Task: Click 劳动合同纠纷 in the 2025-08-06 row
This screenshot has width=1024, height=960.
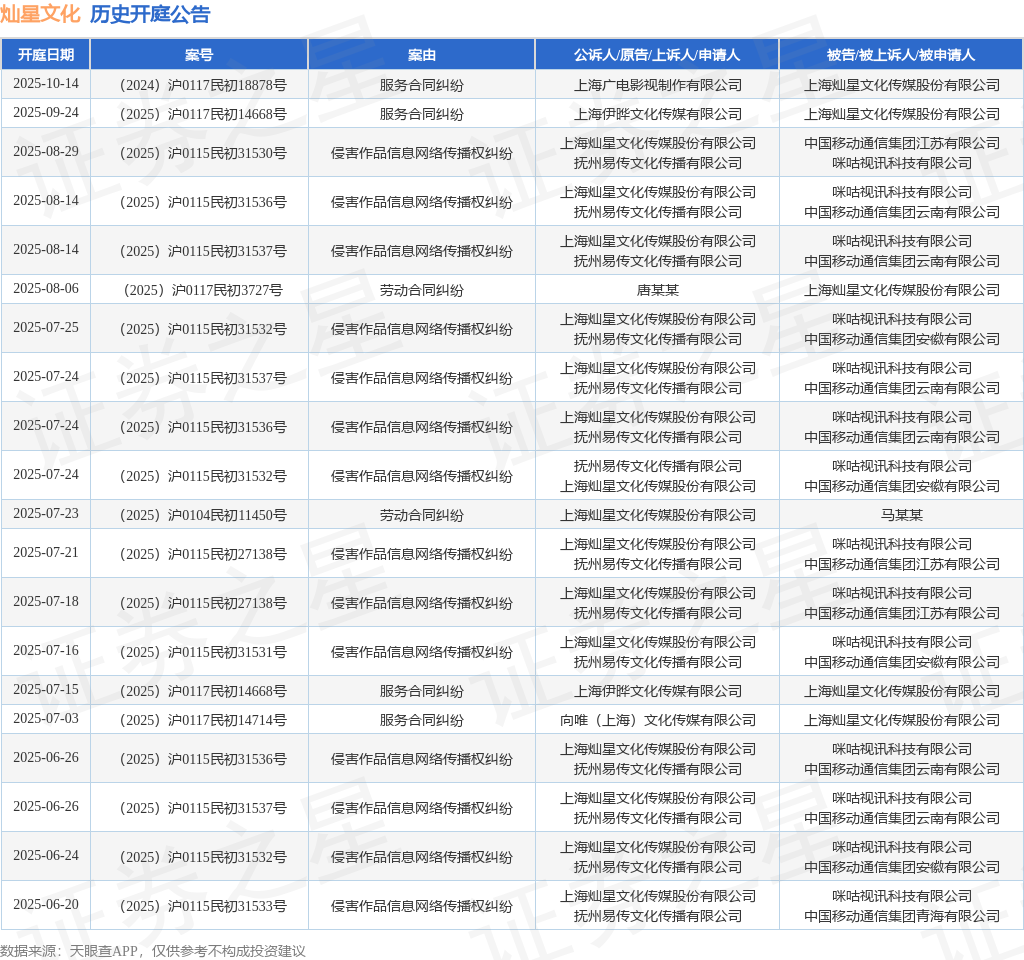Action: 422,290
